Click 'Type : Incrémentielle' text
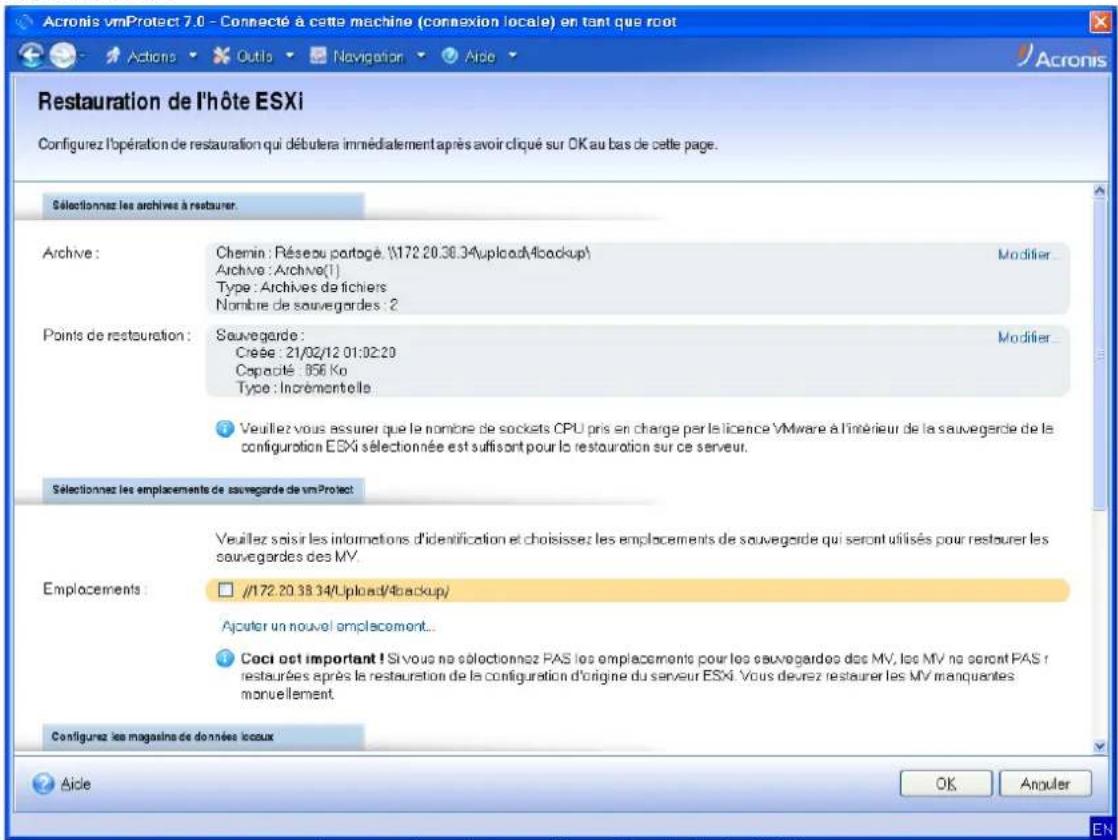This screenshot has width=1118, height=840. (x=303, y=388)
